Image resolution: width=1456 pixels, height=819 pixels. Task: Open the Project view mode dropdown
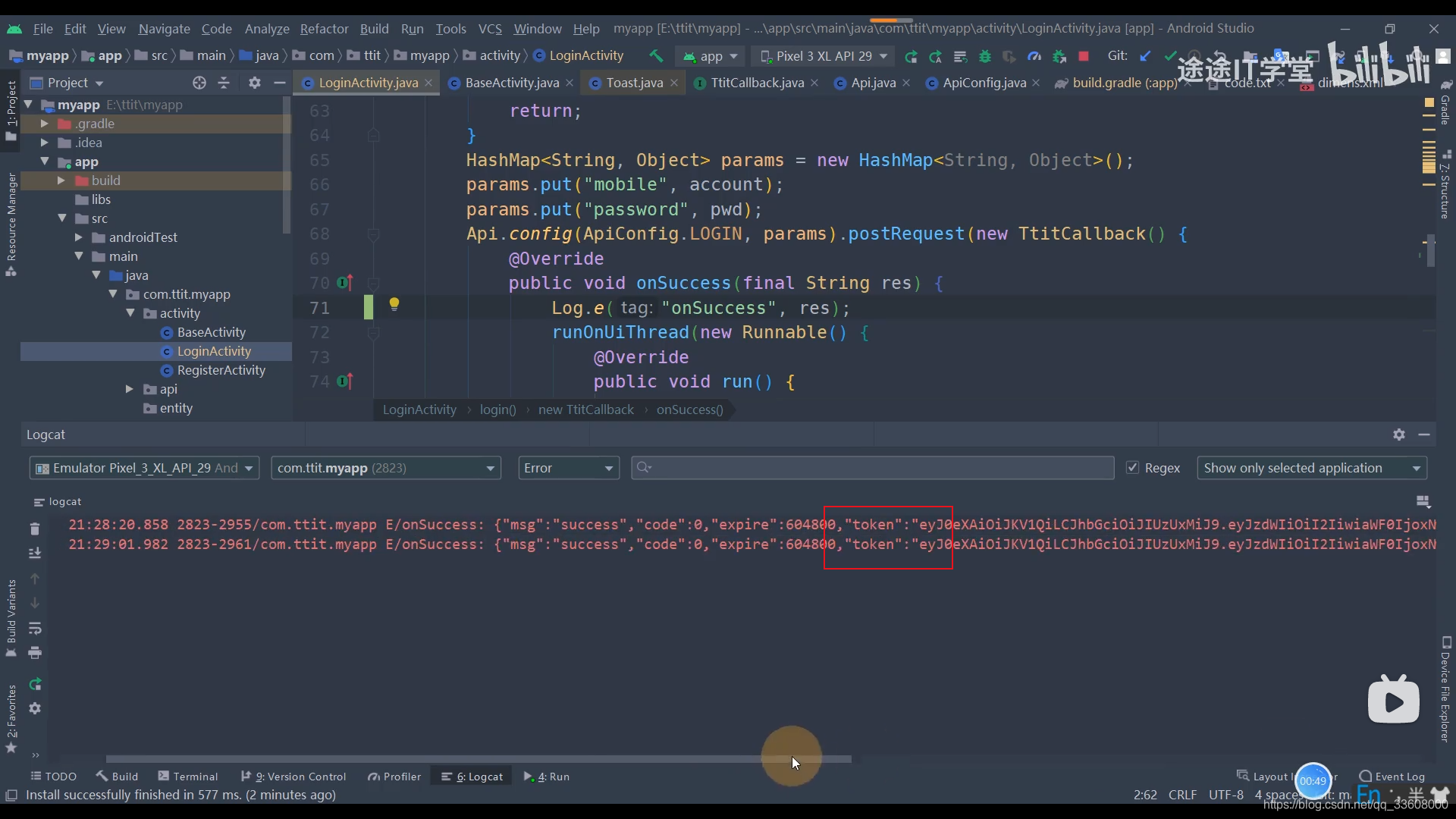point(67,83)
